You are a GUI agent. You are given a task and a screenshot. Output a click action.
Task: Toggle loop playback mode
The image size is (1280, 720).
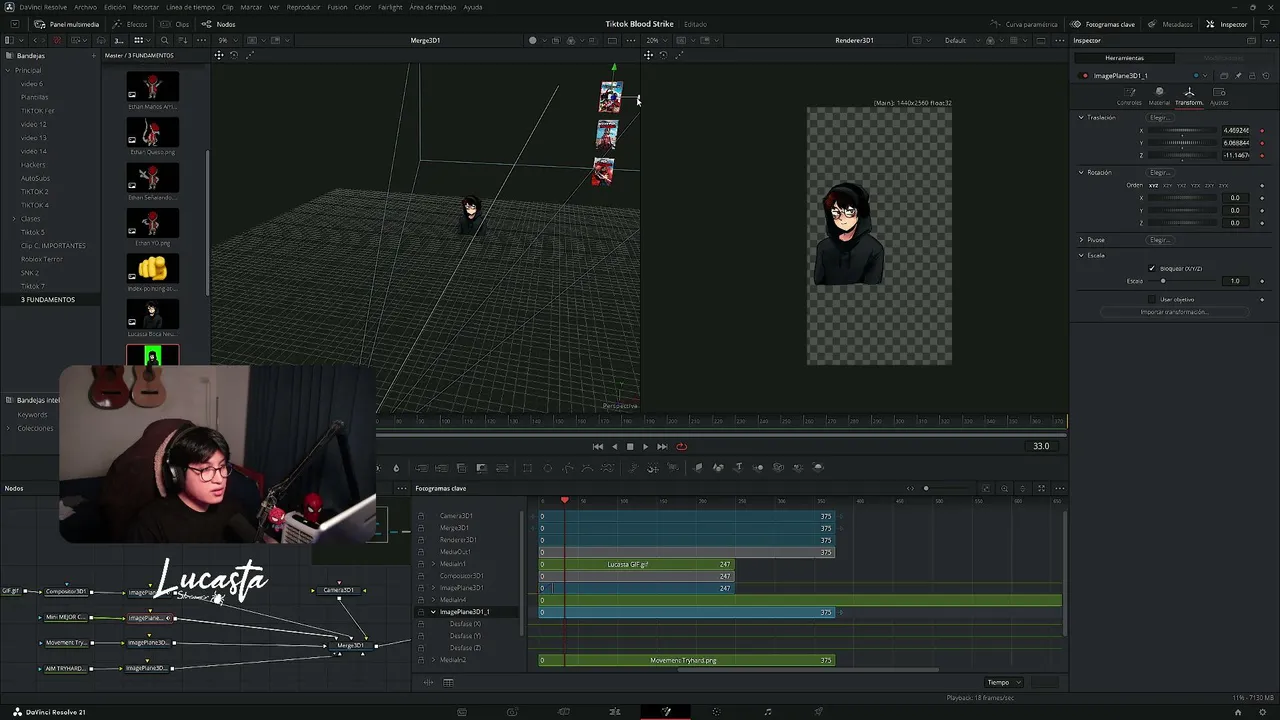pos(681,447)
